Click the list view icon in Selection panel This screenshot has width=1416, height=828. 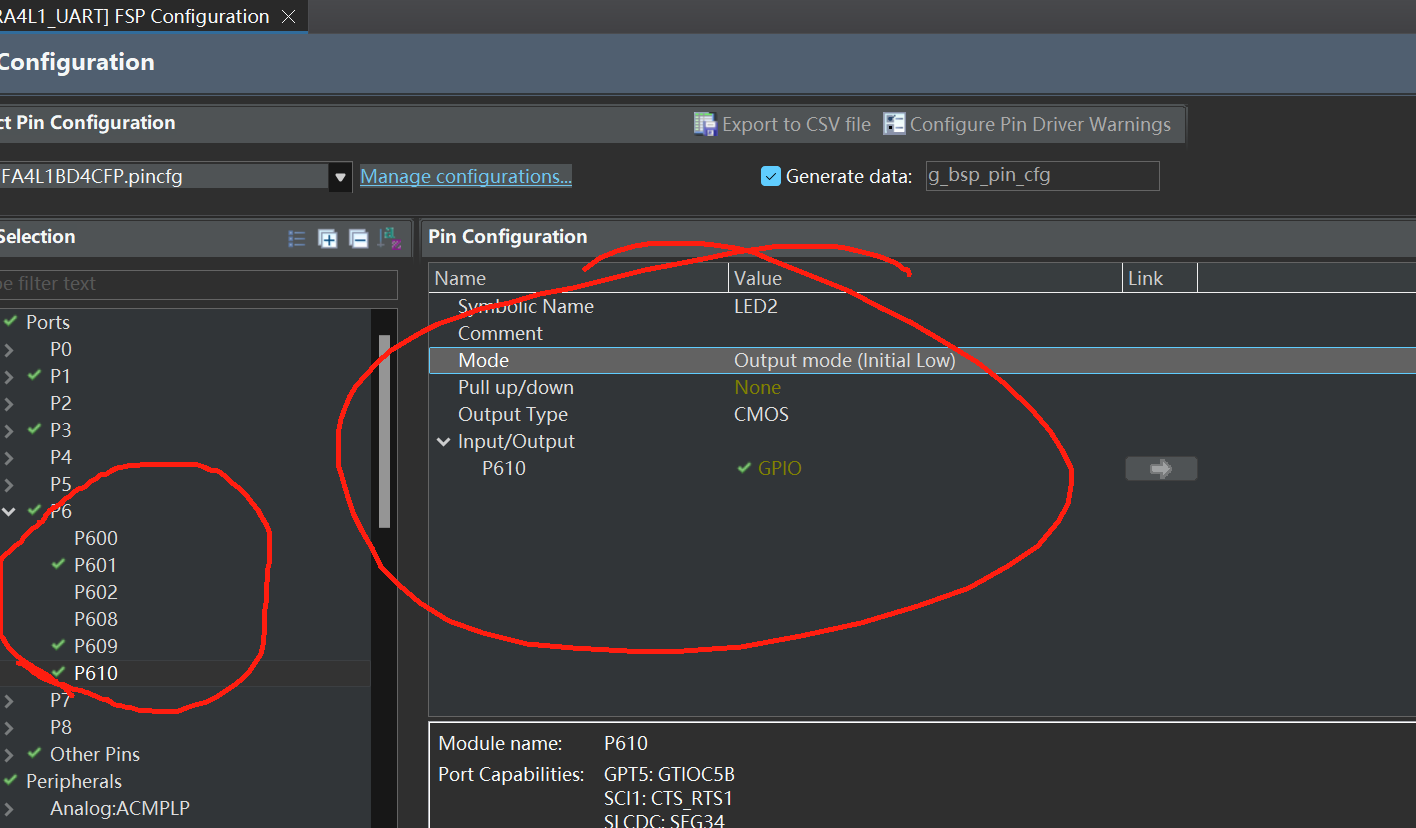point(297,238)
